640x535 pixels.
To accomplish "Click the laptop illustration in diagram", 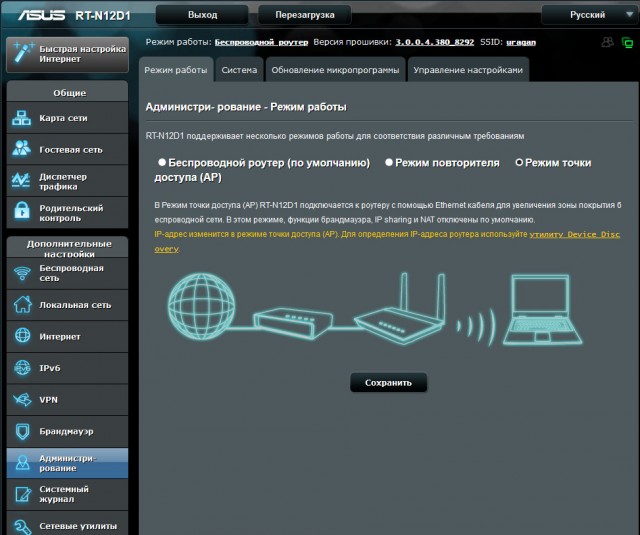I will (542, 310).
